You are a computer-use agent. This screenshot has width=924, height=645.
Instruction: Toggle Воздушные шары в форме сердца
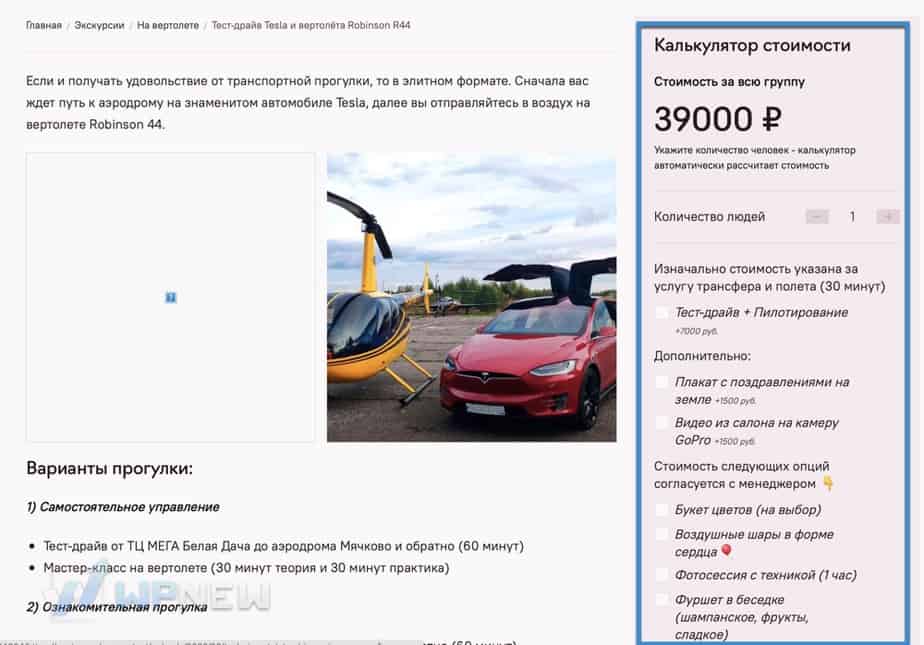click(662, 535)
